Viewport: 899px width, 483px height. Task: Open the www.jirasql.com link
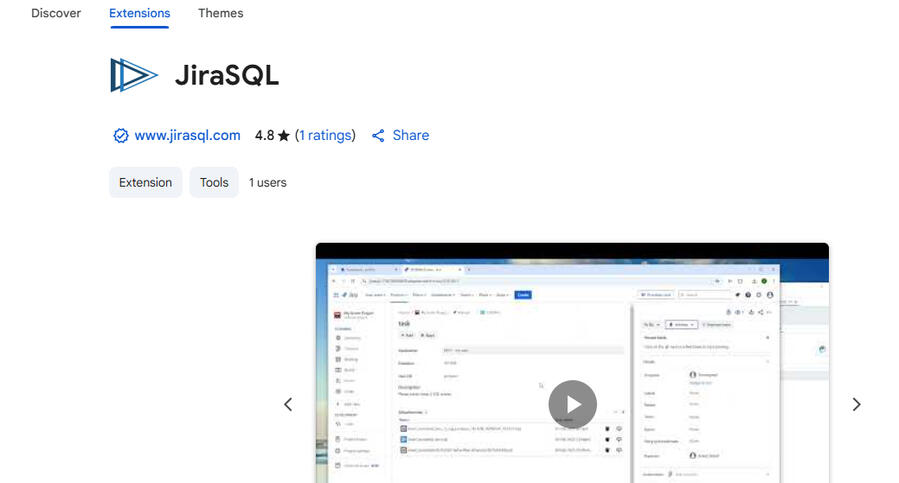(187, 135)
